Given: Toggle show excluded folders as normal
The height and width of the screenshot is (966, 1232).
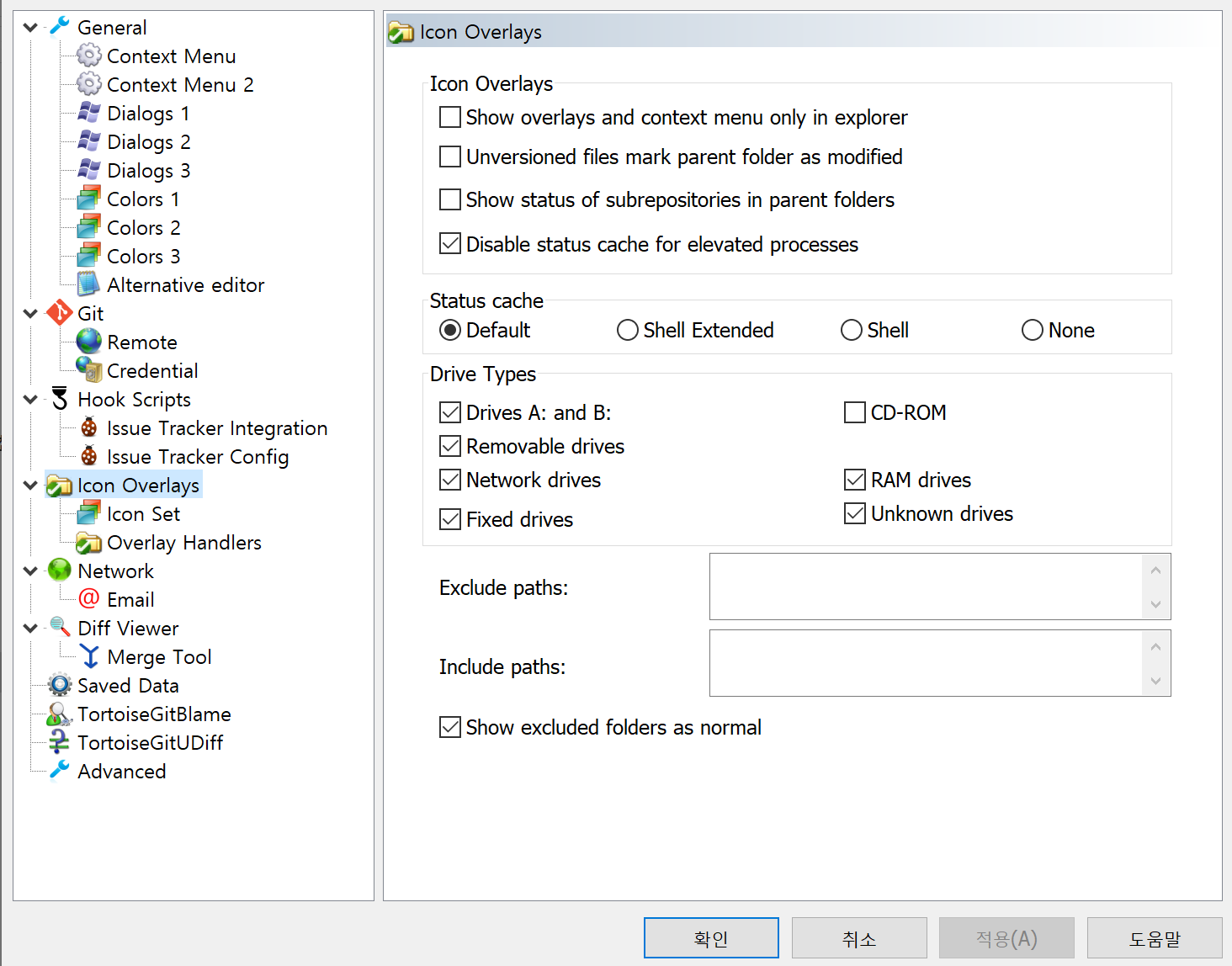Looking at the screenshot, I should pos(450,727).
